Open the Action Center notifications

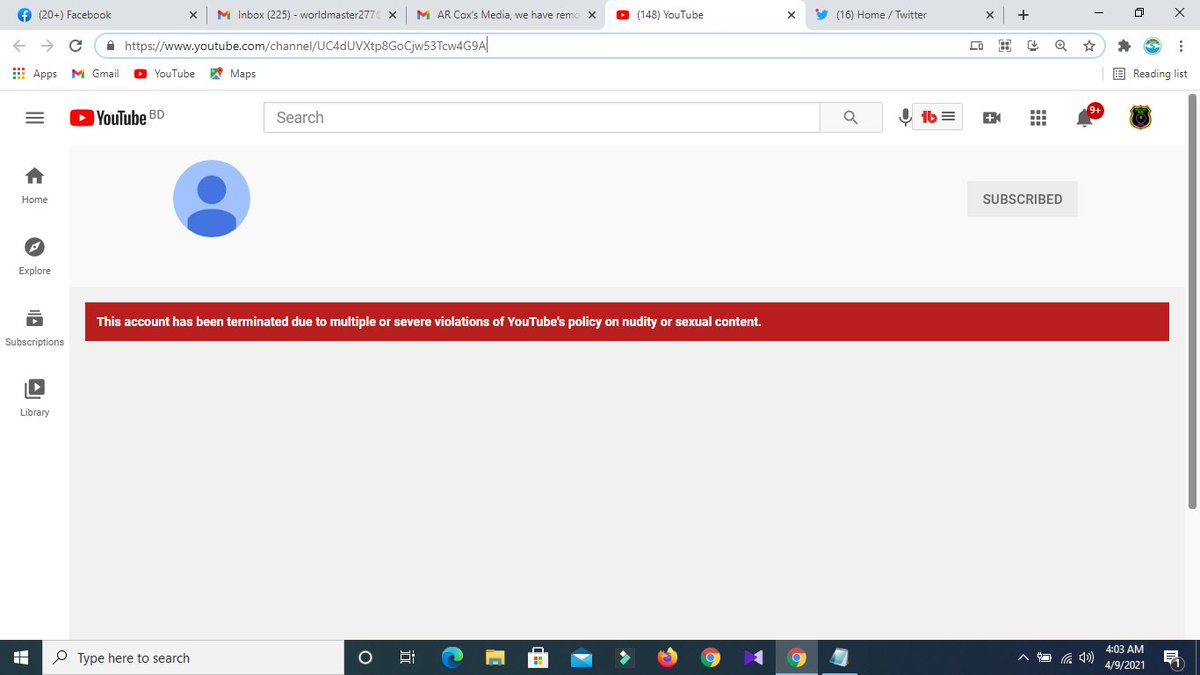1172,657
